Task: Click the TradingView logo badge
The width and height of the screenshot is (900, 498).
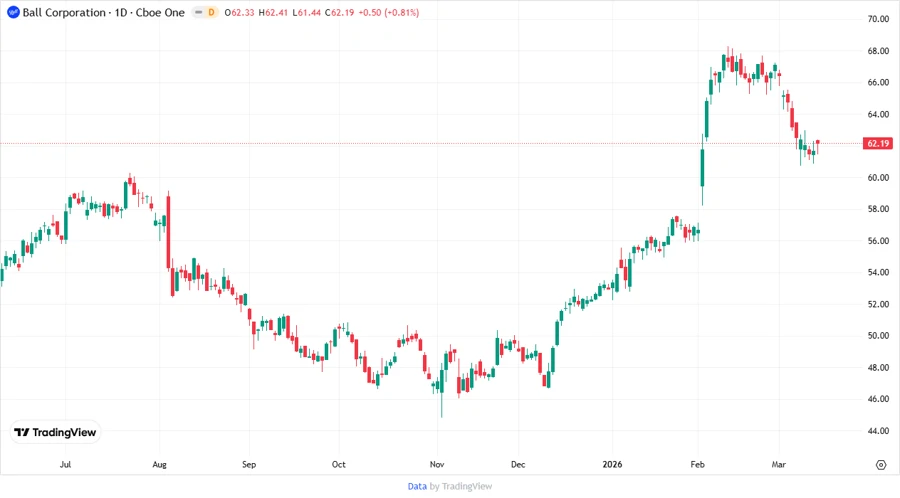Action: pos(56,432)
